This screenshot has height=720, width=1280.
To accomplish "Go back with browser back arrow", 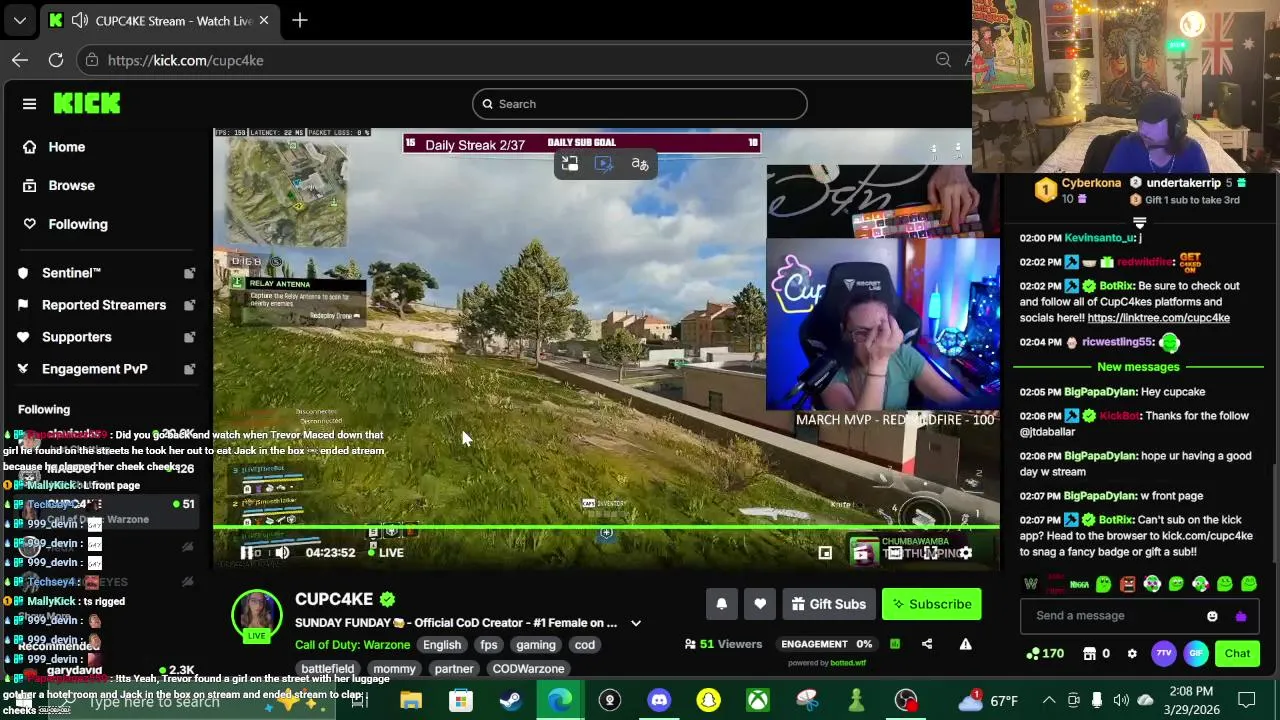I will pos(20,60).
